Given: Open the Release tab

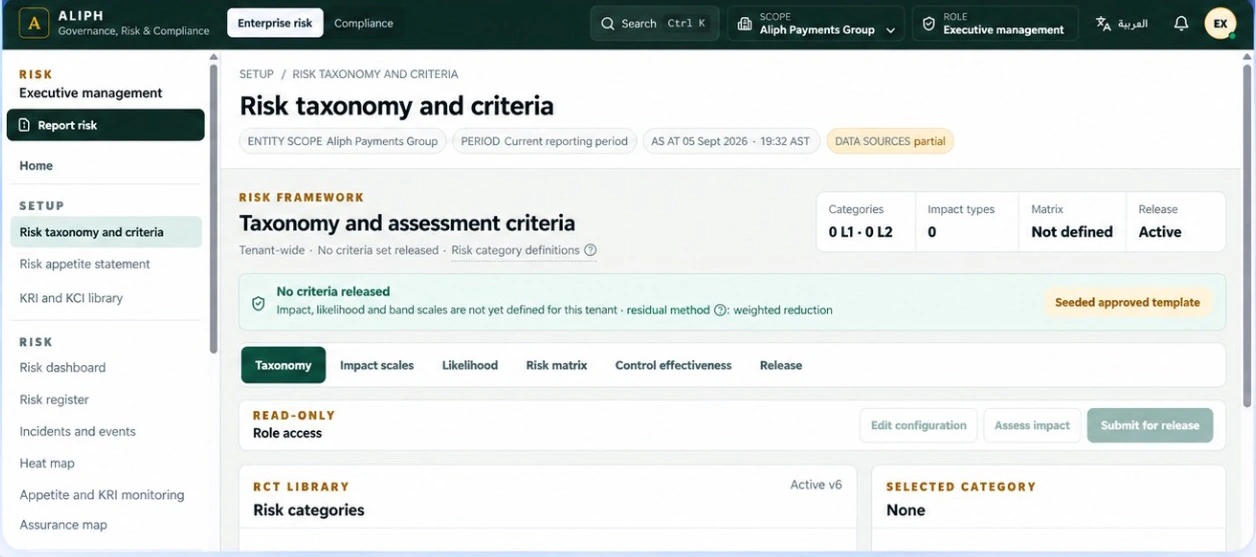Looking at the screenshot, I should click(x=781, y=365).
